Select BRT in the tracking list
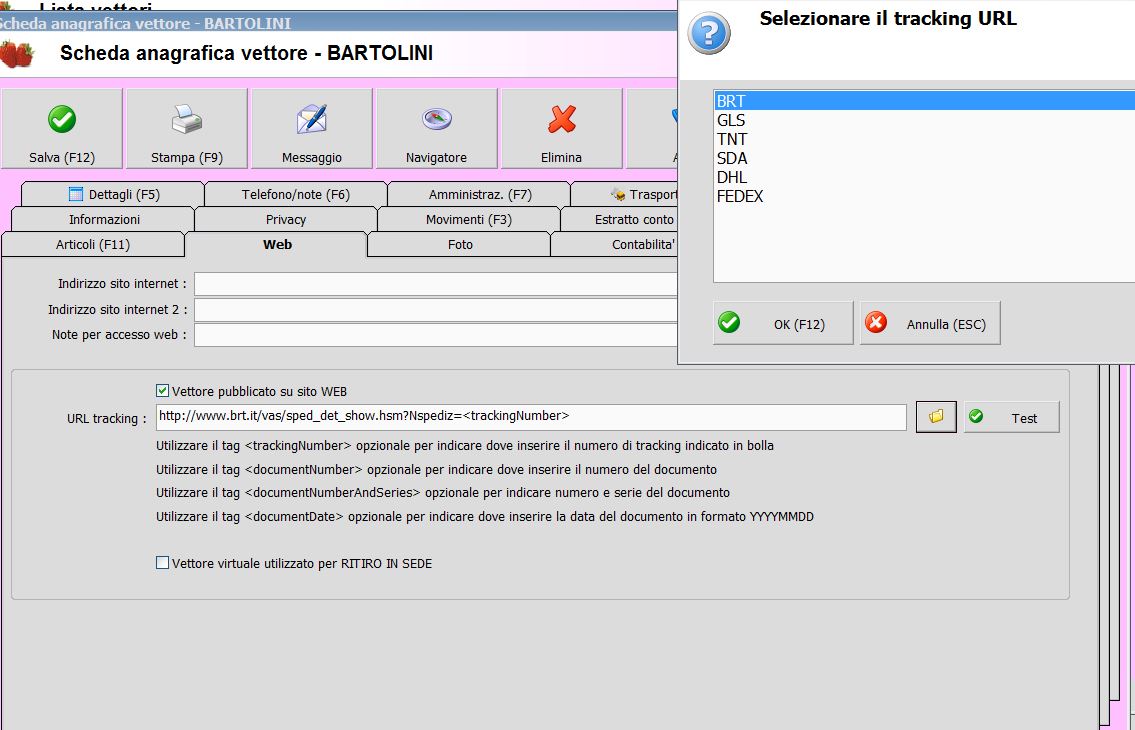 (924, 101)
